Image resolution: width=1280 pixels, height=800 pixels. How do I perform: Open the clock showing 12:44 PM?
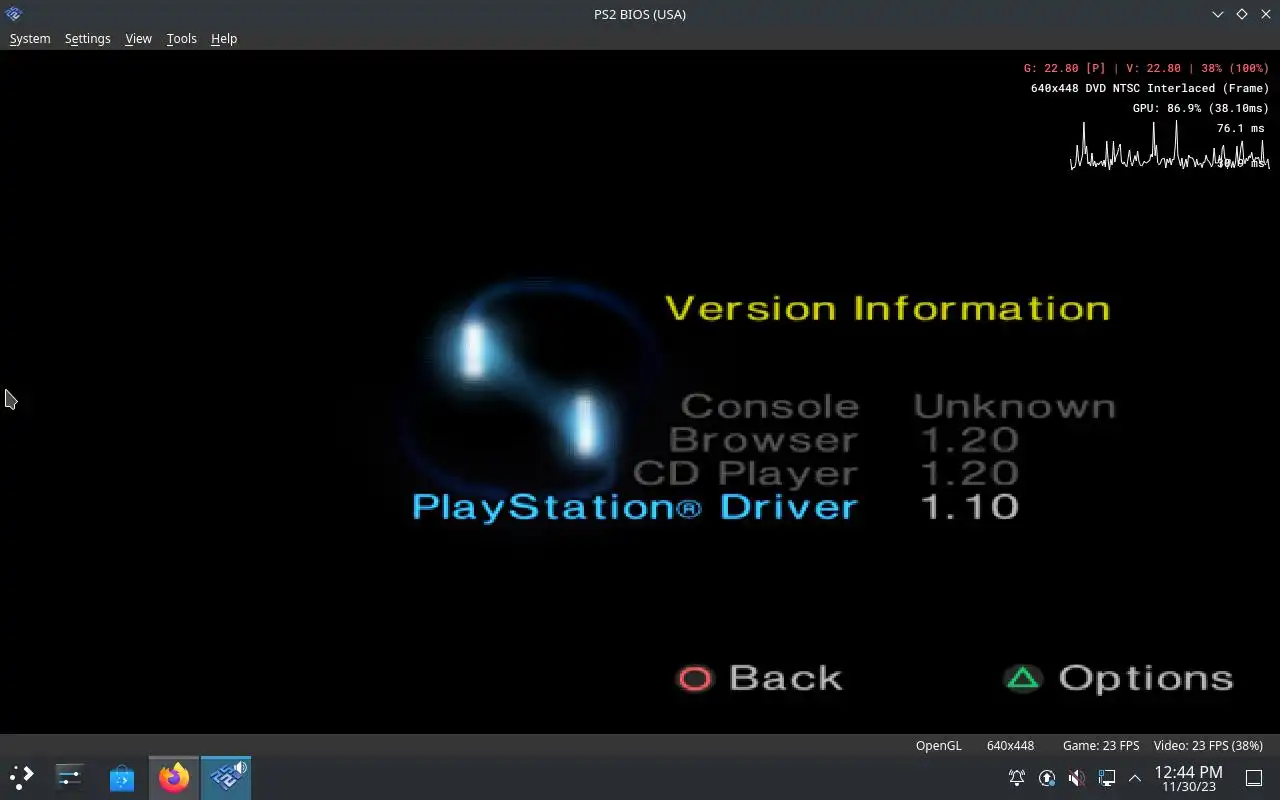[x=1188, y=778]
